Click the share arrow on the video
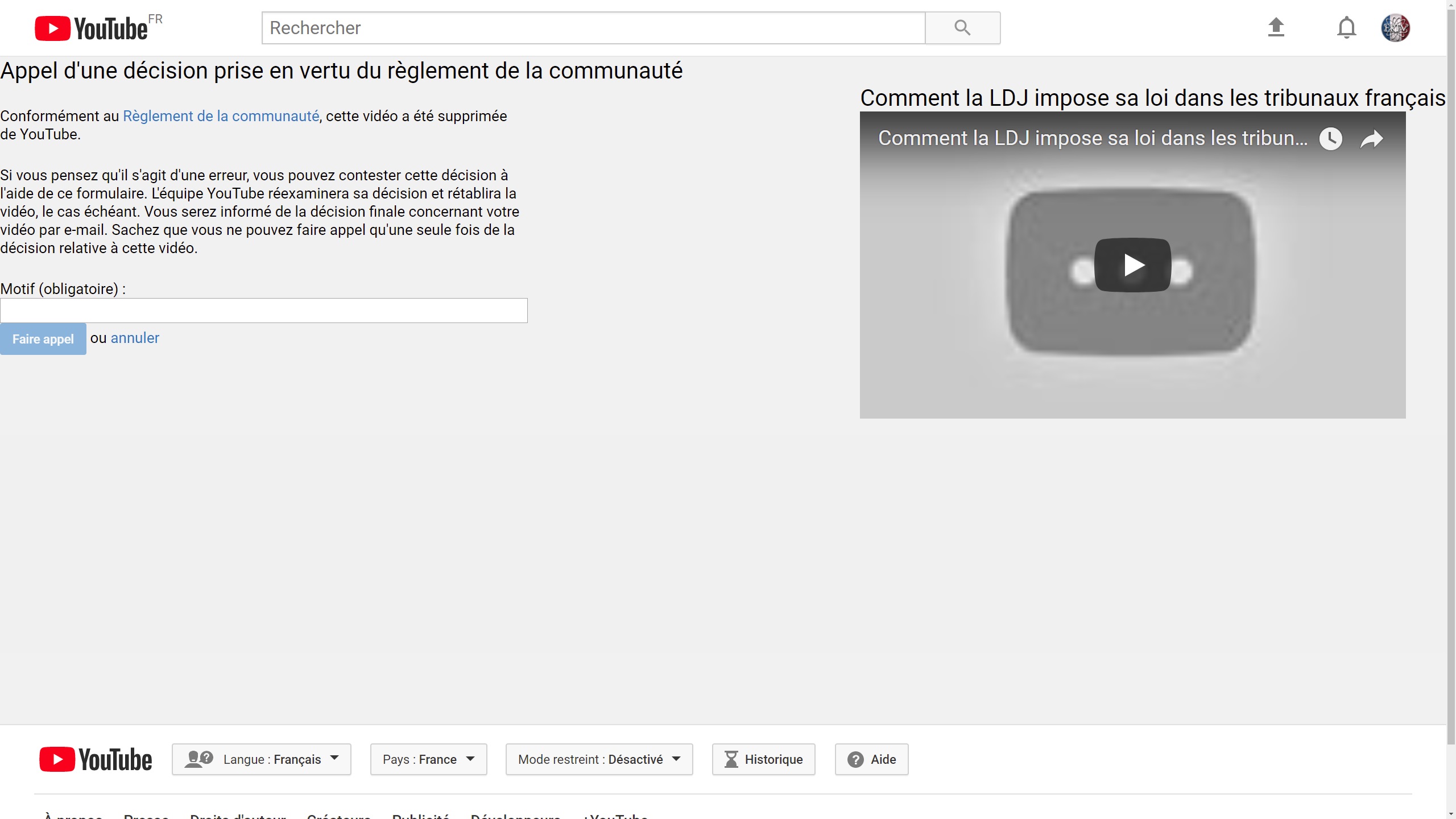 (1371, 139)
